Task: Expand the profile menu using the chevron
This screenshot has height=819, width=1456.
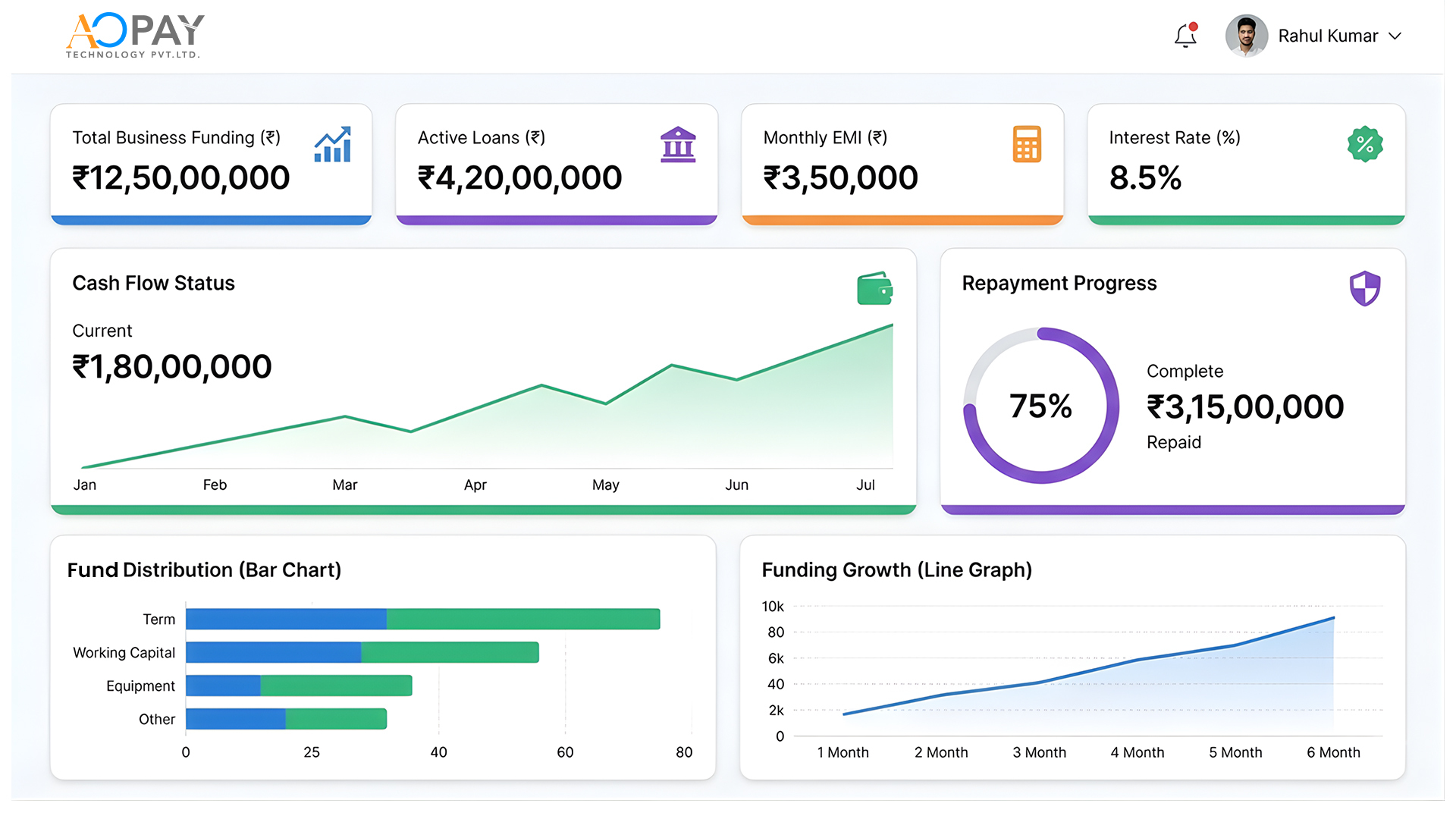Action: tap(1395, 36)
